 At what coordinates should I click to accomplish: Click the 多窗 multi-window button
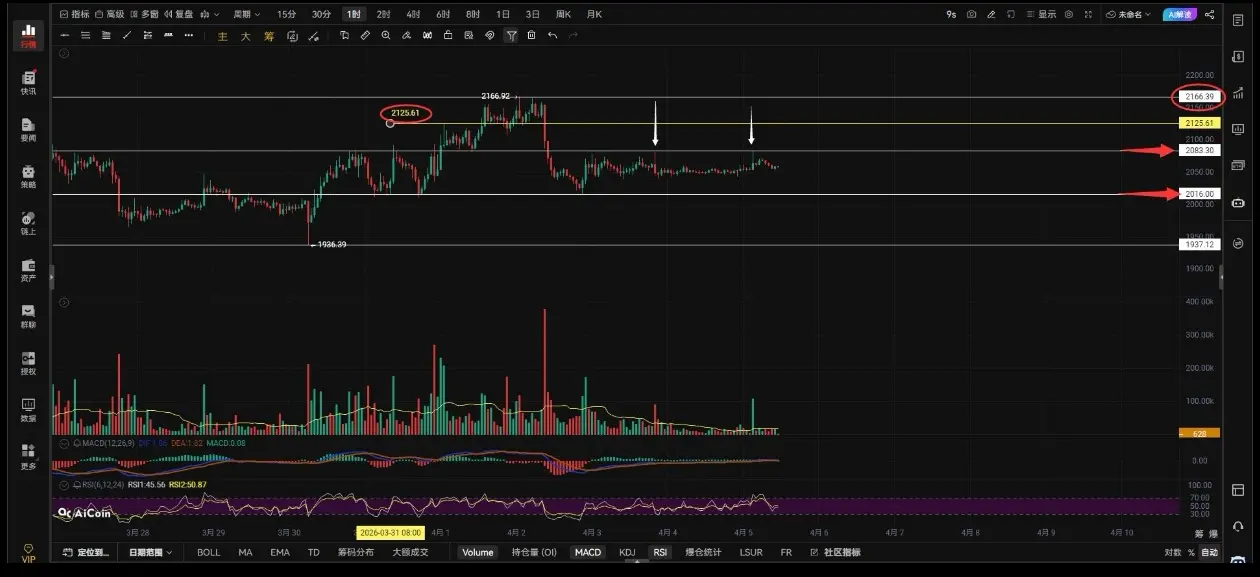[144, 14]
